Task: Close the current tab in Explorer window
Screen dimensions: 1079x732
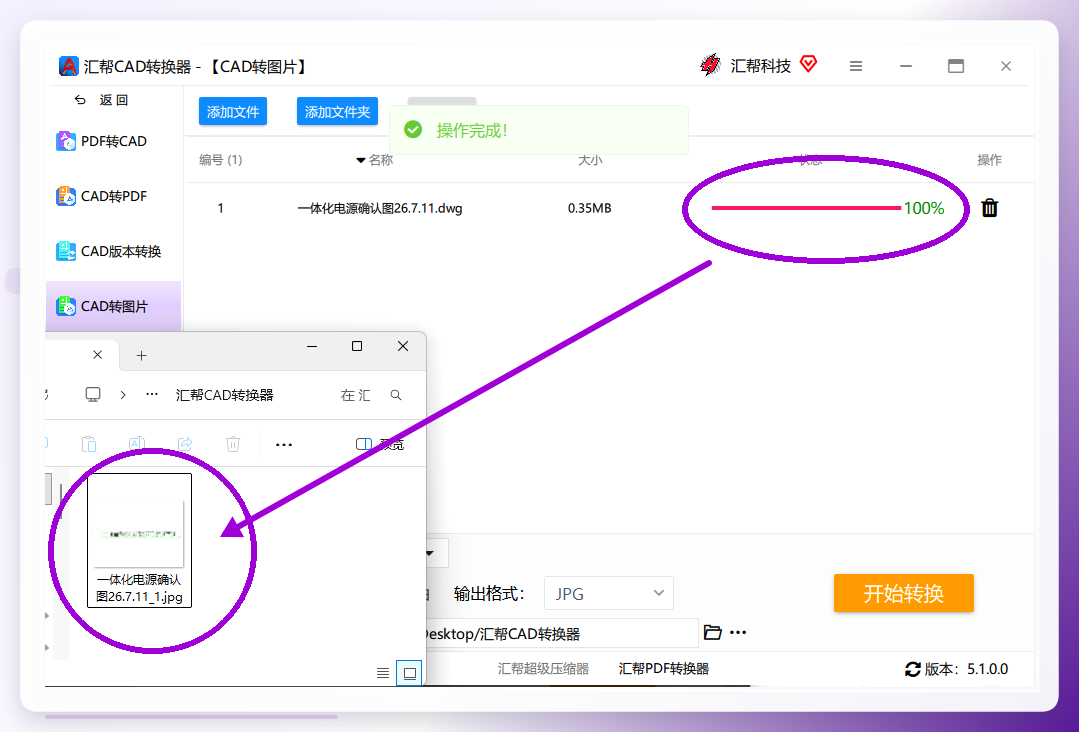Action: 98,354
